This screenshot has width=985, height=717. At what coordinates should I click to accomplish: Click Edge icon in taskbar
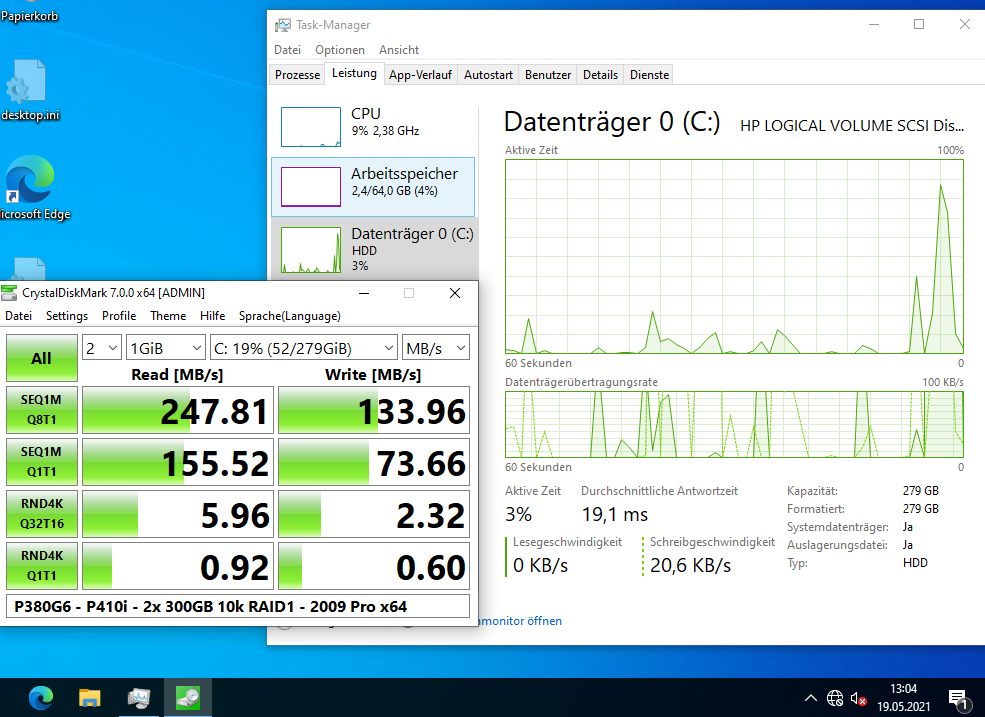coord(41,698)
